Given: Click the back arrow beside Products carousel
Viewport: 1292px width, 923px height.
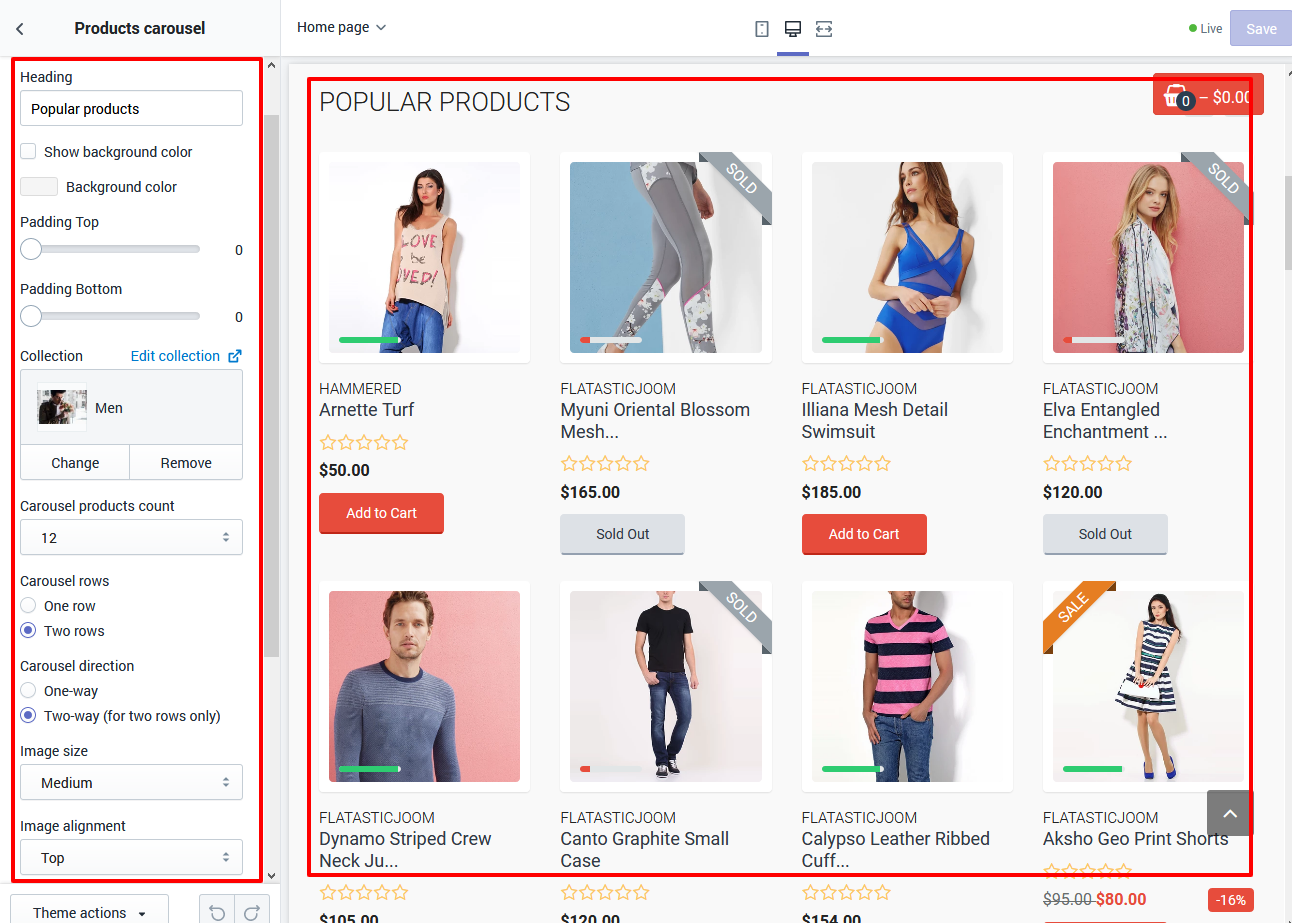Looking at the screenshot, I should click(20, 29).
